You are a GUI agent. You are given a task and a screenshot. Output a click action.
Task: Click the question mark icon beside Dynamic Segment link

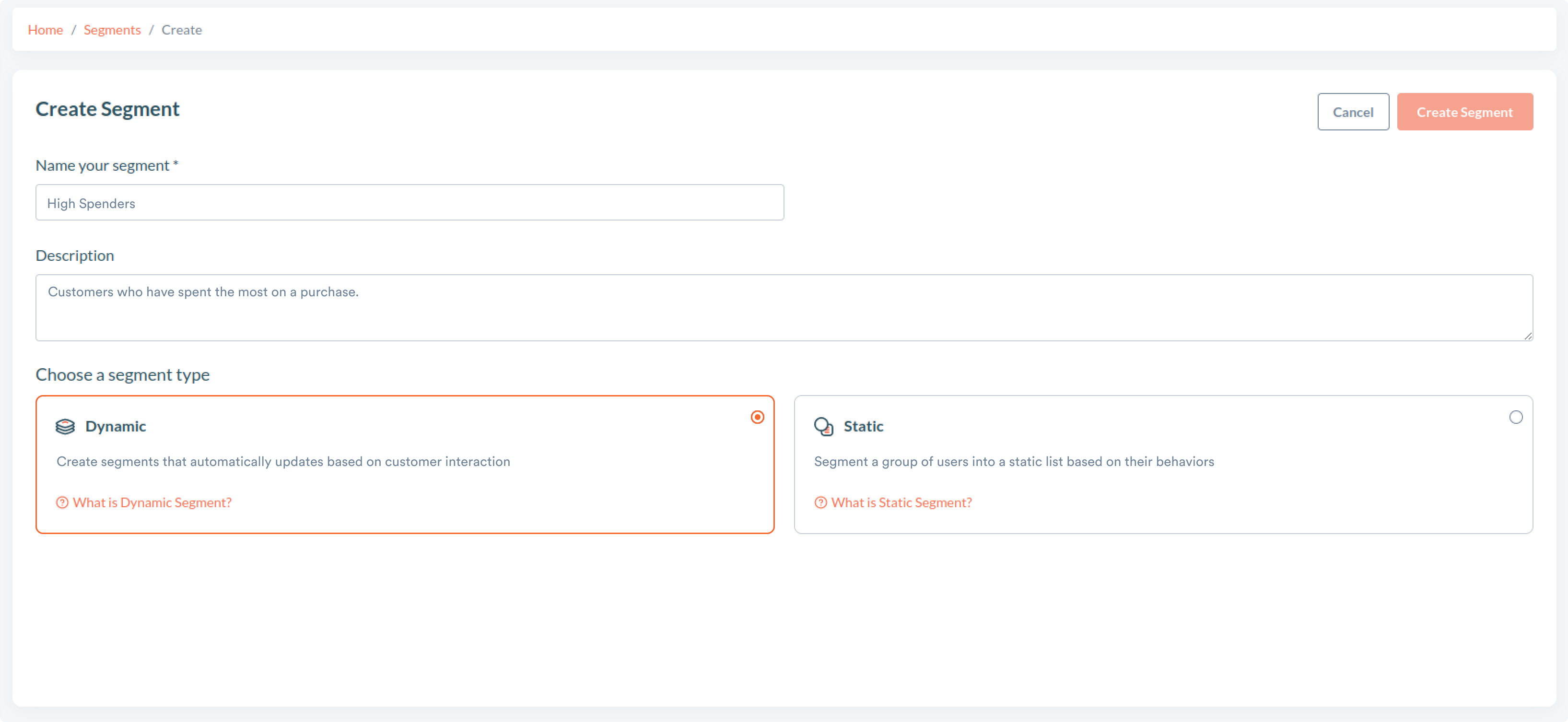point(62,503)
